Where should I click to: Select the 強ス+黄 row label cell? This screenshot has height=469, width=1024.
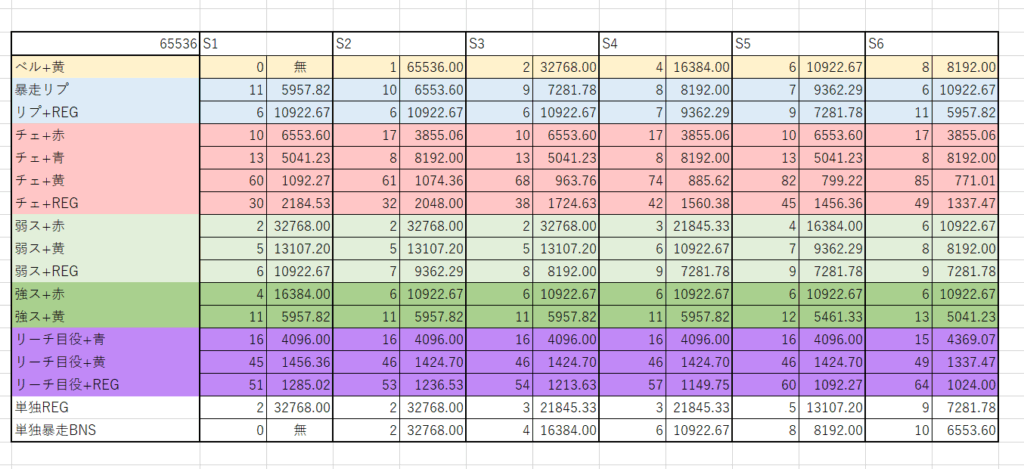point(106,316)
